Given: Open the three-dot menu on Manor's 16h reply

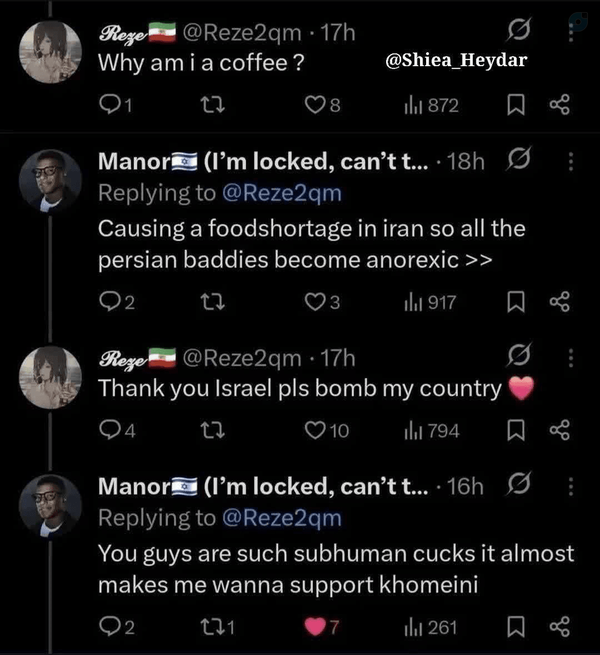Looking at the screenshot, I should [571, 487].
